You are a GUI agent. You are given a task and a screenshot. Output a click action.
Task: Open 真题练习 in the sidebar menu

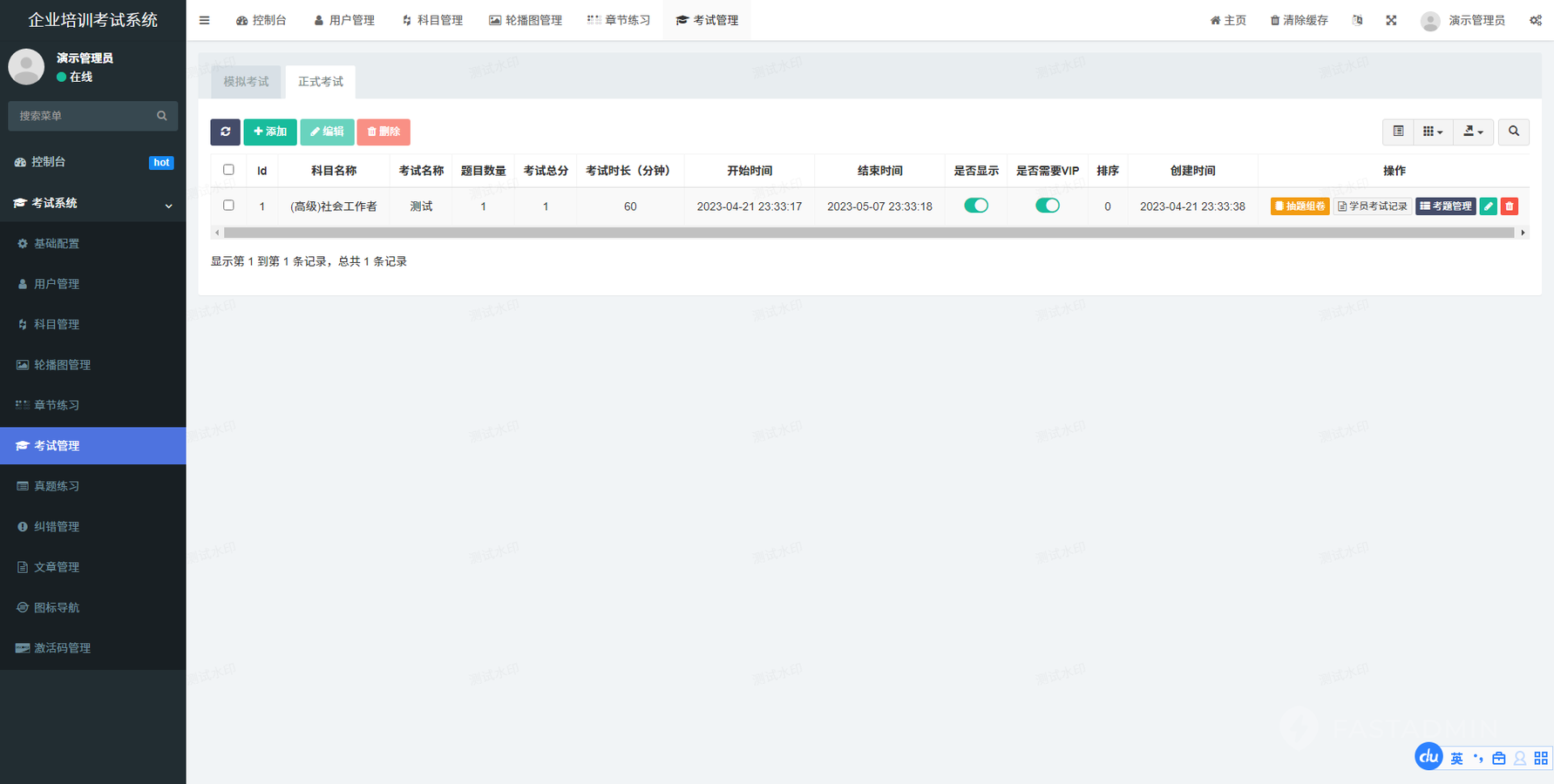point(57,486)
